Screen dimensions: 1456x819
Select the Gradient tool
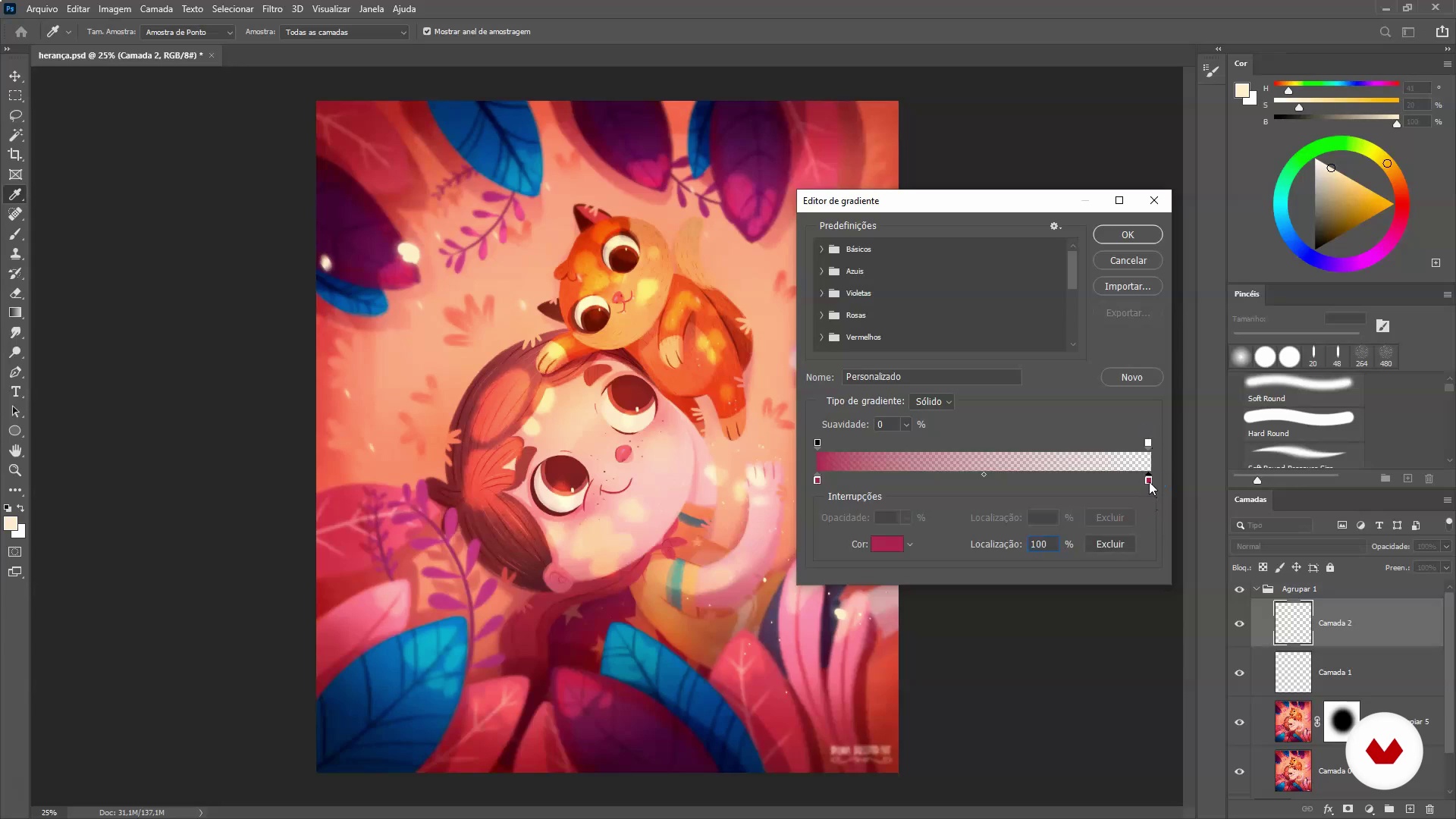pyautogui.click(x=15, y=312)
